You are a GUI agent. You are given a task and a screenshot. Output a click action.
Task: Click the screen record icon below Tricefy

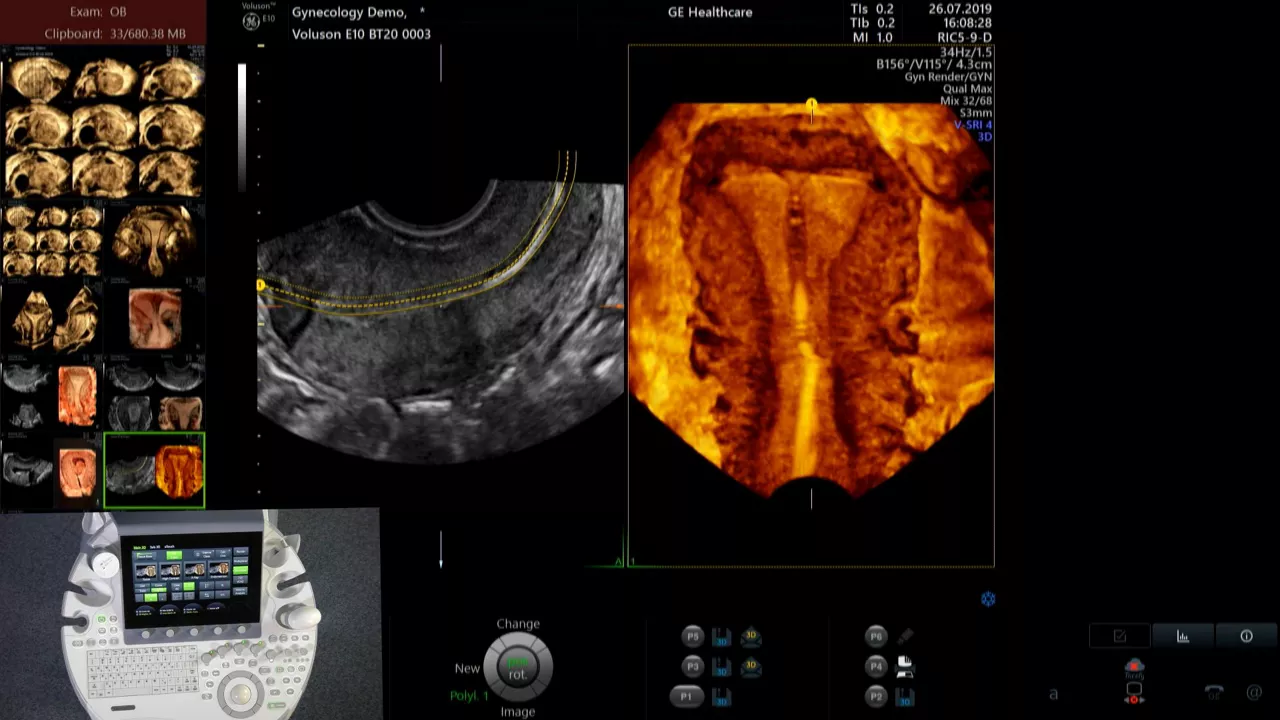point(1134,692)
